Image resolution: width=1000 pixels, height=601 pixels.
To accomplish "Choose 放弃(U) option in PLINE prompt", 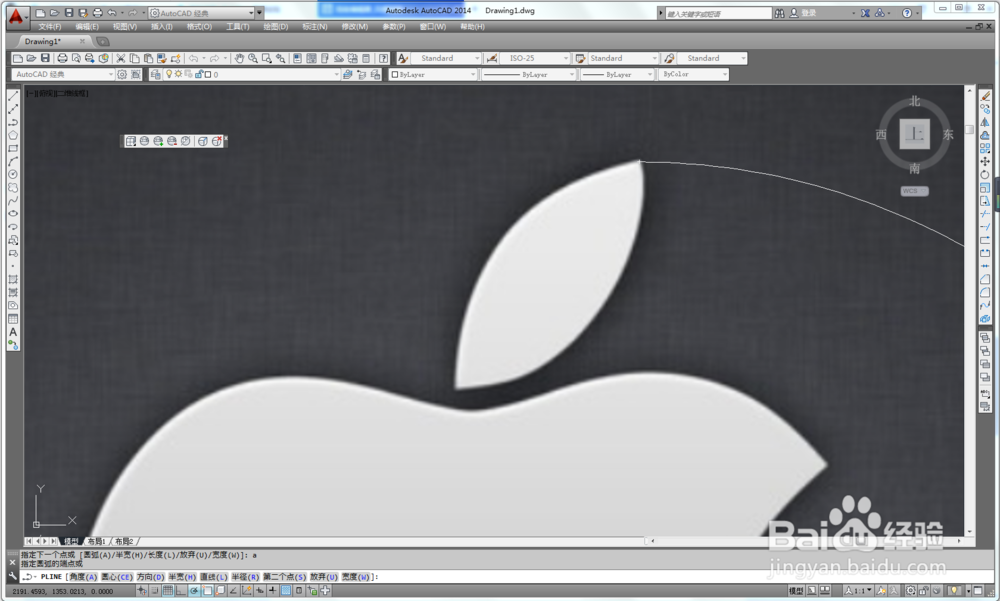I will 324,577.
